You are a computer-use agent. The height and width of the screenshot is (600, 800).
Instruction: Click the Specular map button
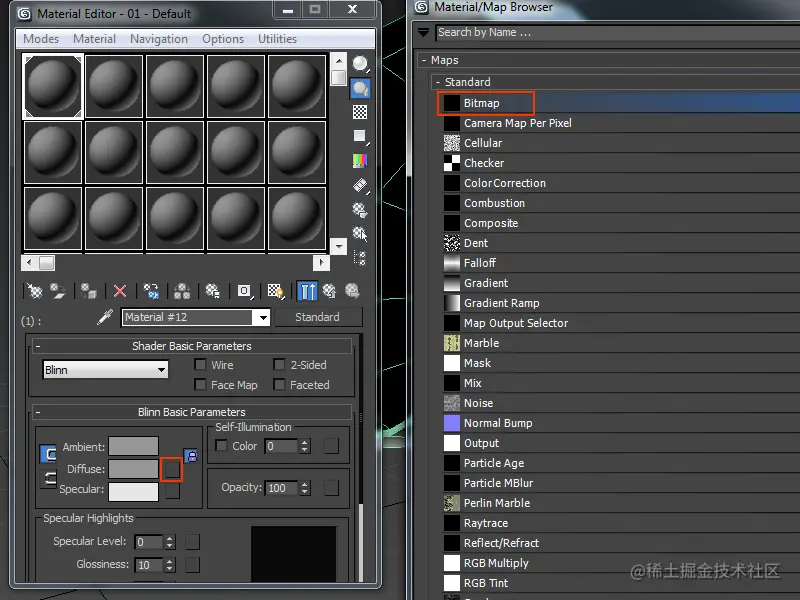point(172,490)
